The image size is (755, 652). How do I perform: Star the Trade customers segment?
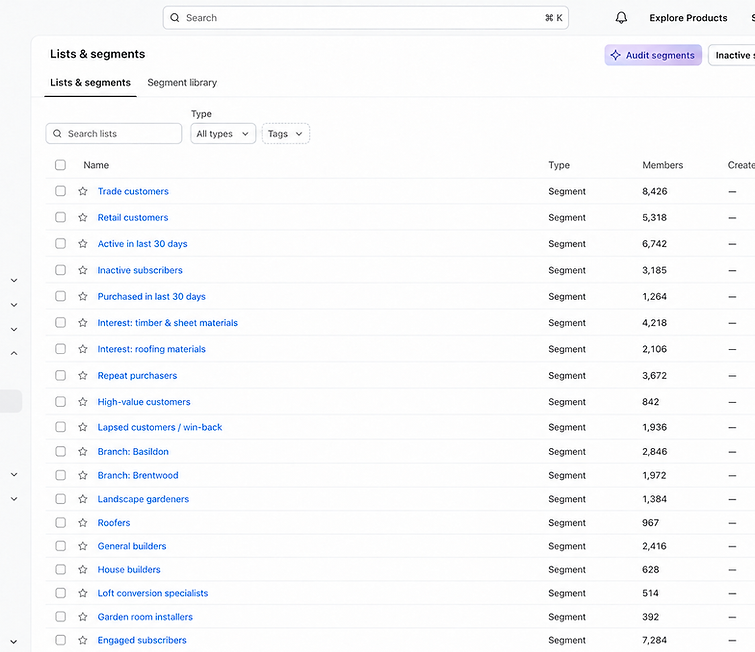pyautogui.click(x=83, y=191)
